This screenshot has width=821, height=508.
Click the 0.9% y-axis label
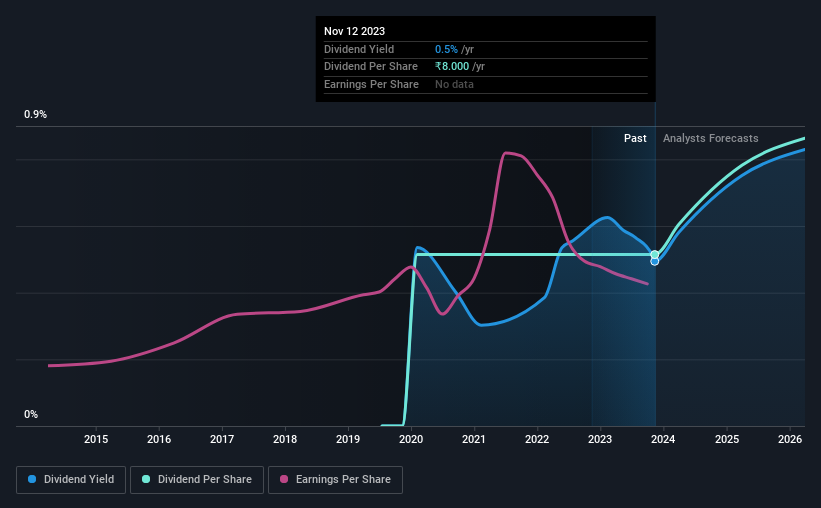click(x=35, y=114)
